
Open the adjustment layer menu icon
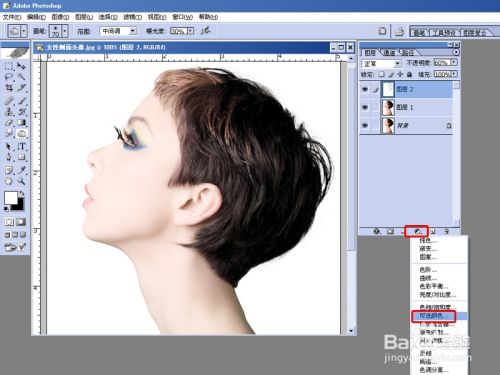tap(417, 231)
